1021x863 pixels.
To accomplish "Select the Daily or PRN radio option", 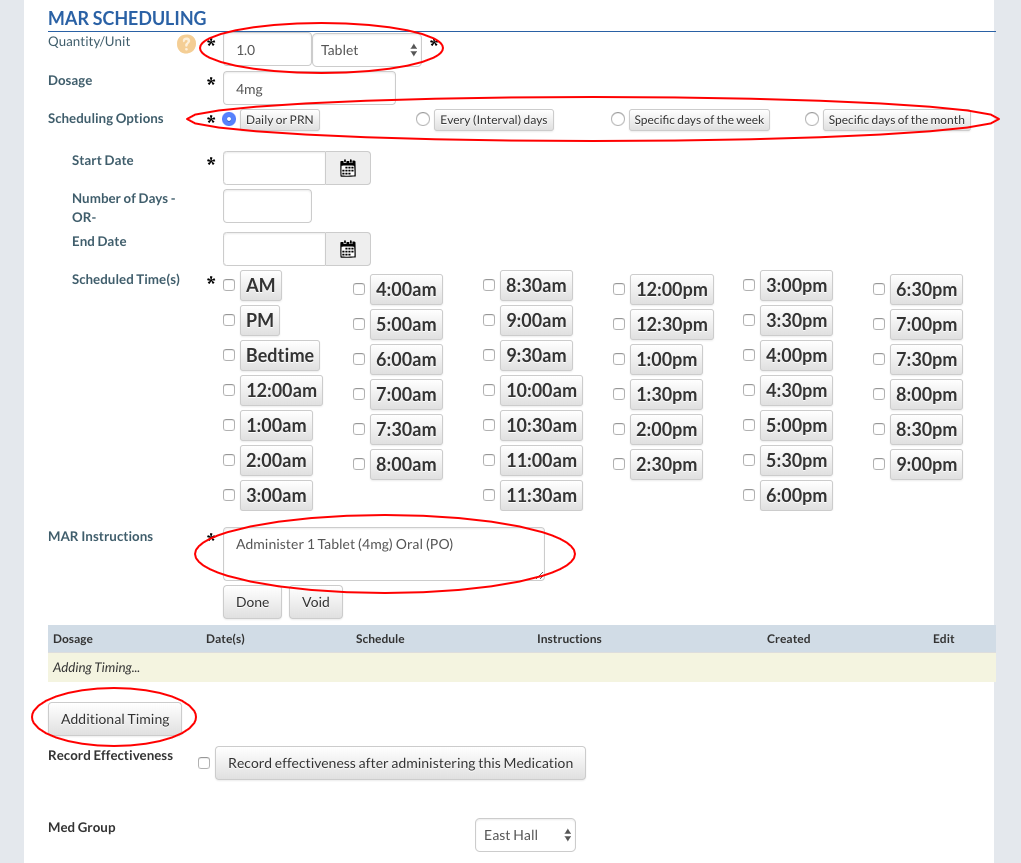I will tap(229, 120).
